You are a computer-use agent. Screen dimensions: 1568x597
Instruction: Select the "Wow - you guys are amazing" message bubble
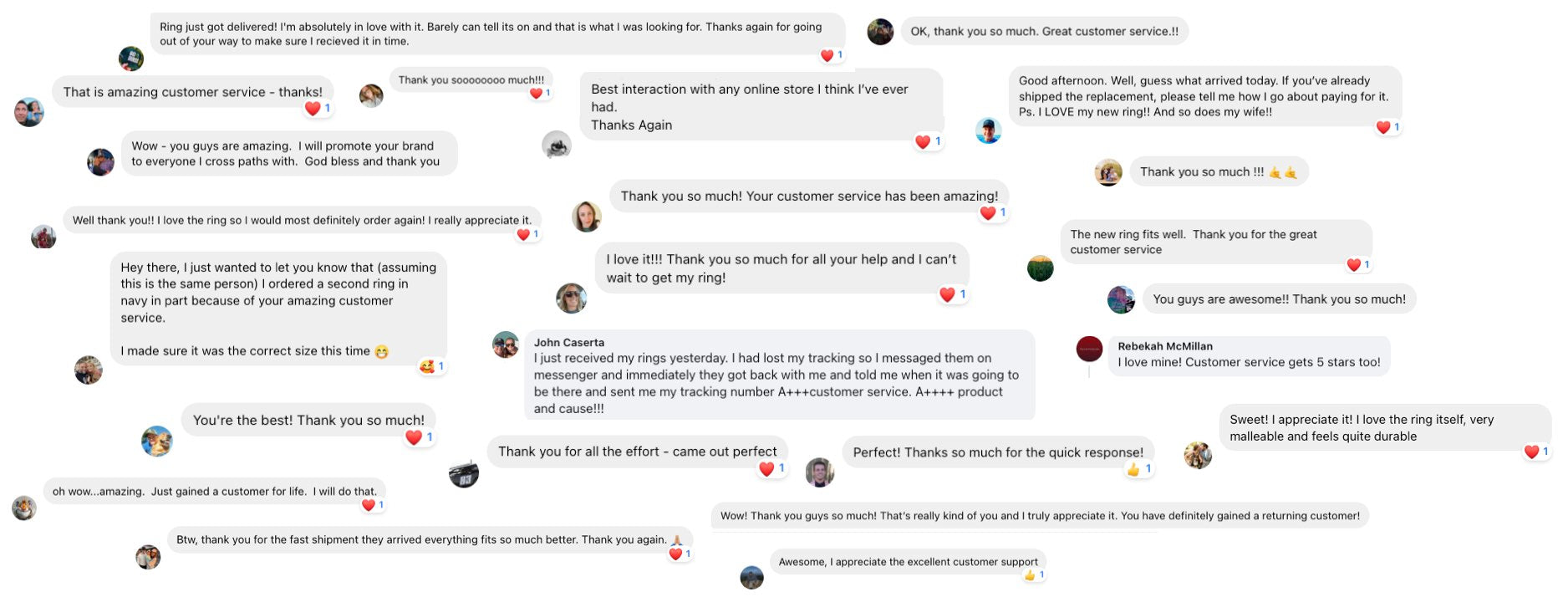289,154
